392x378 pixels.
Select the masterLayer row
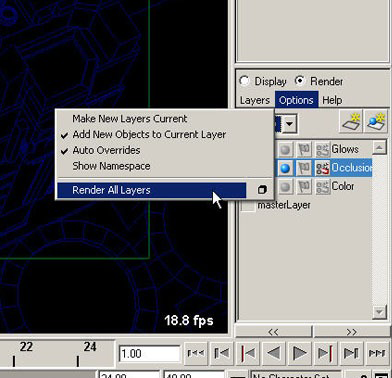click(x=284, y=205)
